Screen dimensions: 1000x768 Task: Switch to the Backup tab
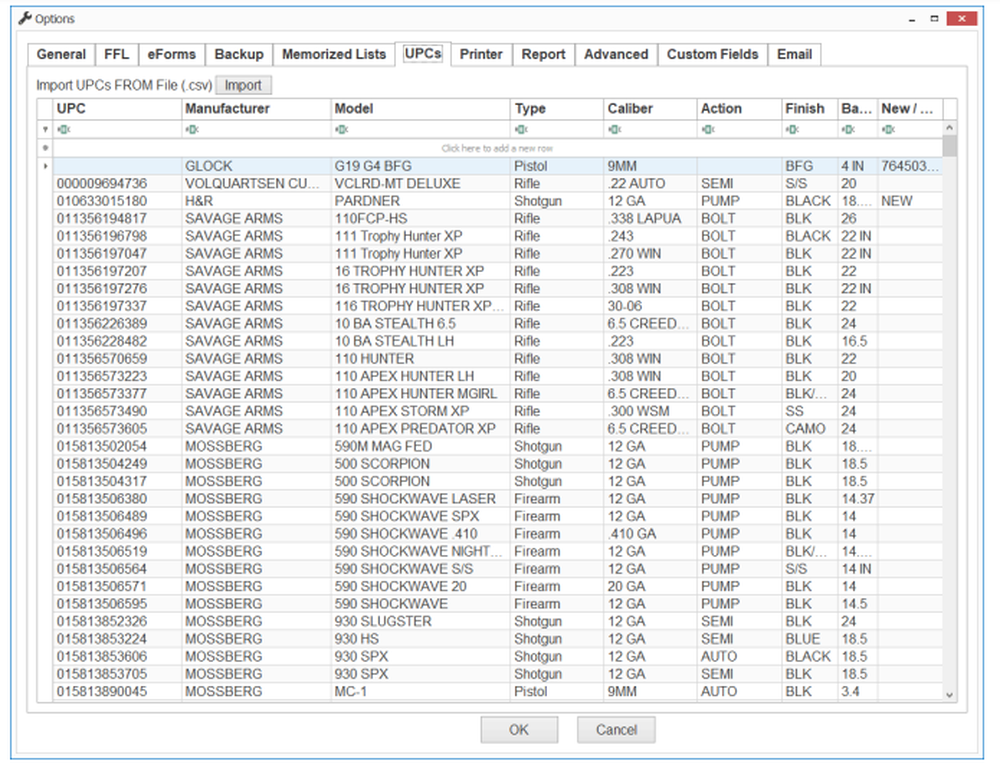pyautogui.click(x=239, y=54)
